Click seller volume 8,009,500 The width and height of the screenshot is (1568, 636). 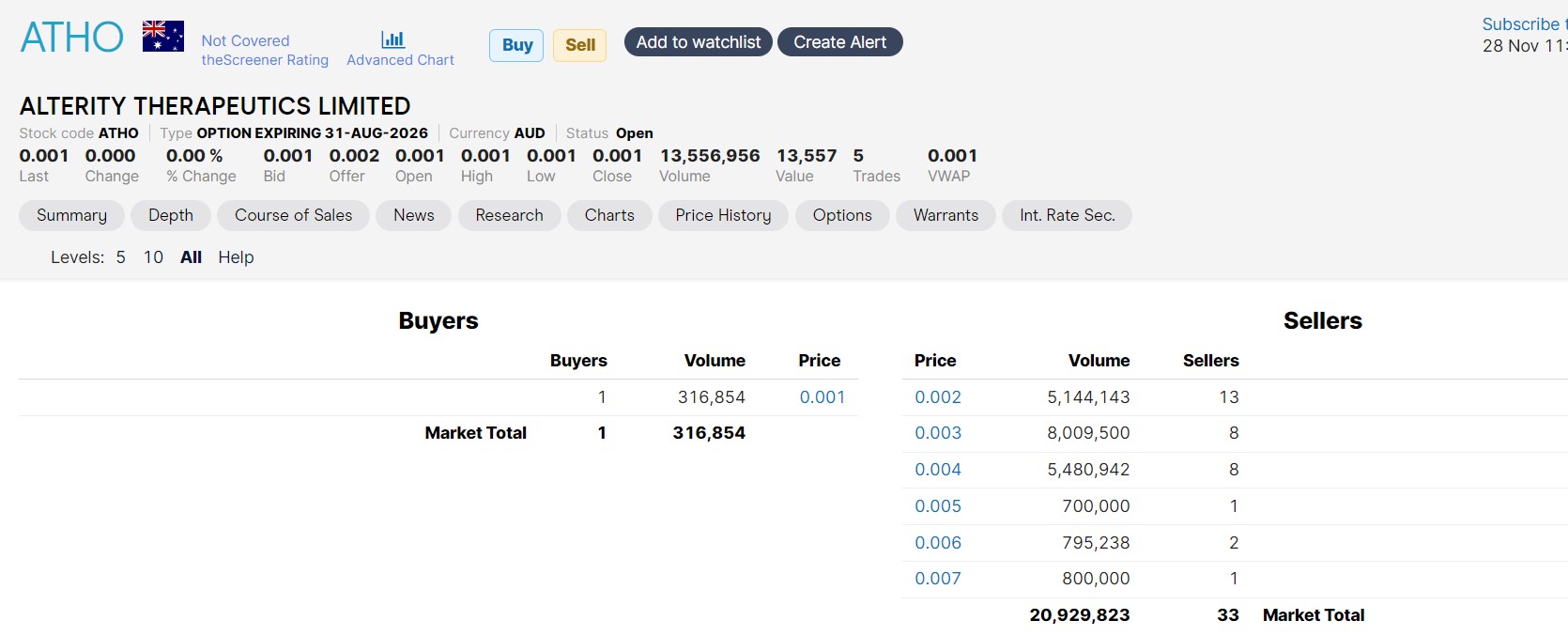pyautogui.click(x=1088, y=433)
